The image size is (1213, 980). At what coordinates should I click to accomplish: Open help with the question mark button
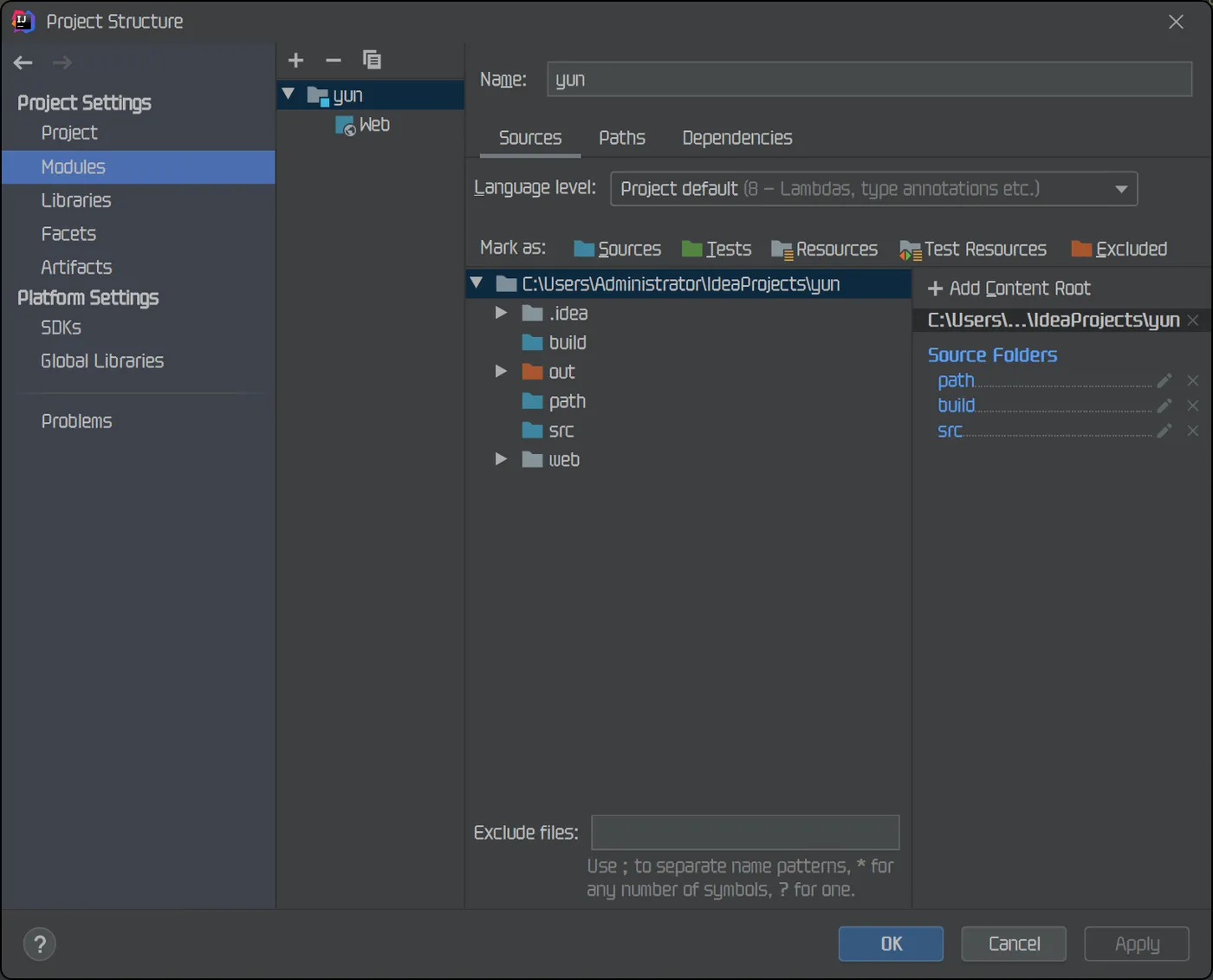(x=40, y=944)
